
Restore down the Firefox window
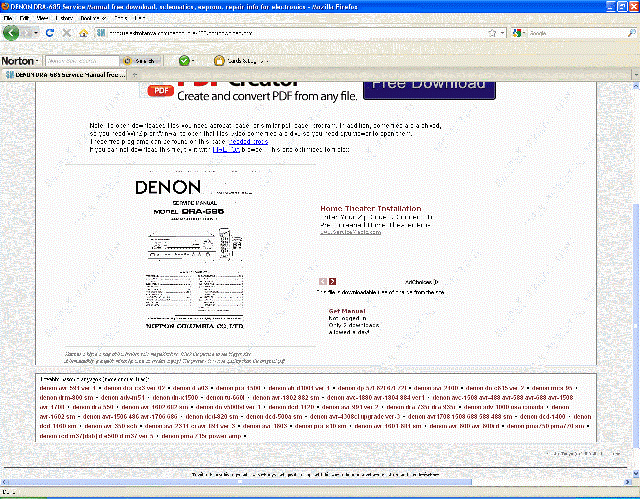pos(622,6)
